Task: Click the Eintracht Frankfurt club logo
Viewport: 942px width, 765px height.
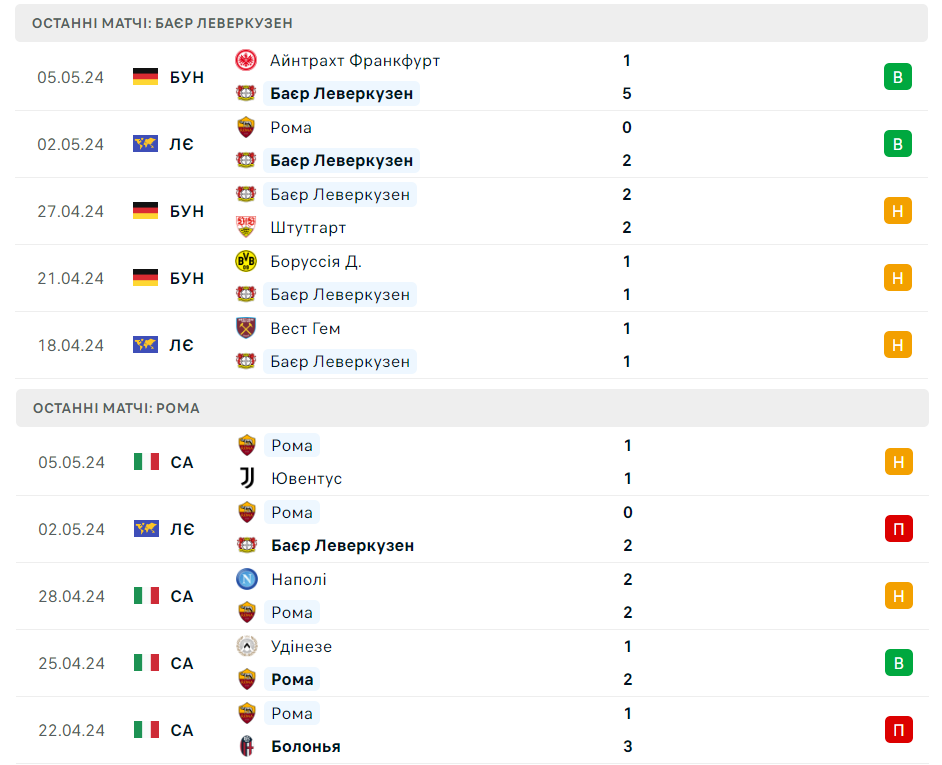Action: coord(246,60)
